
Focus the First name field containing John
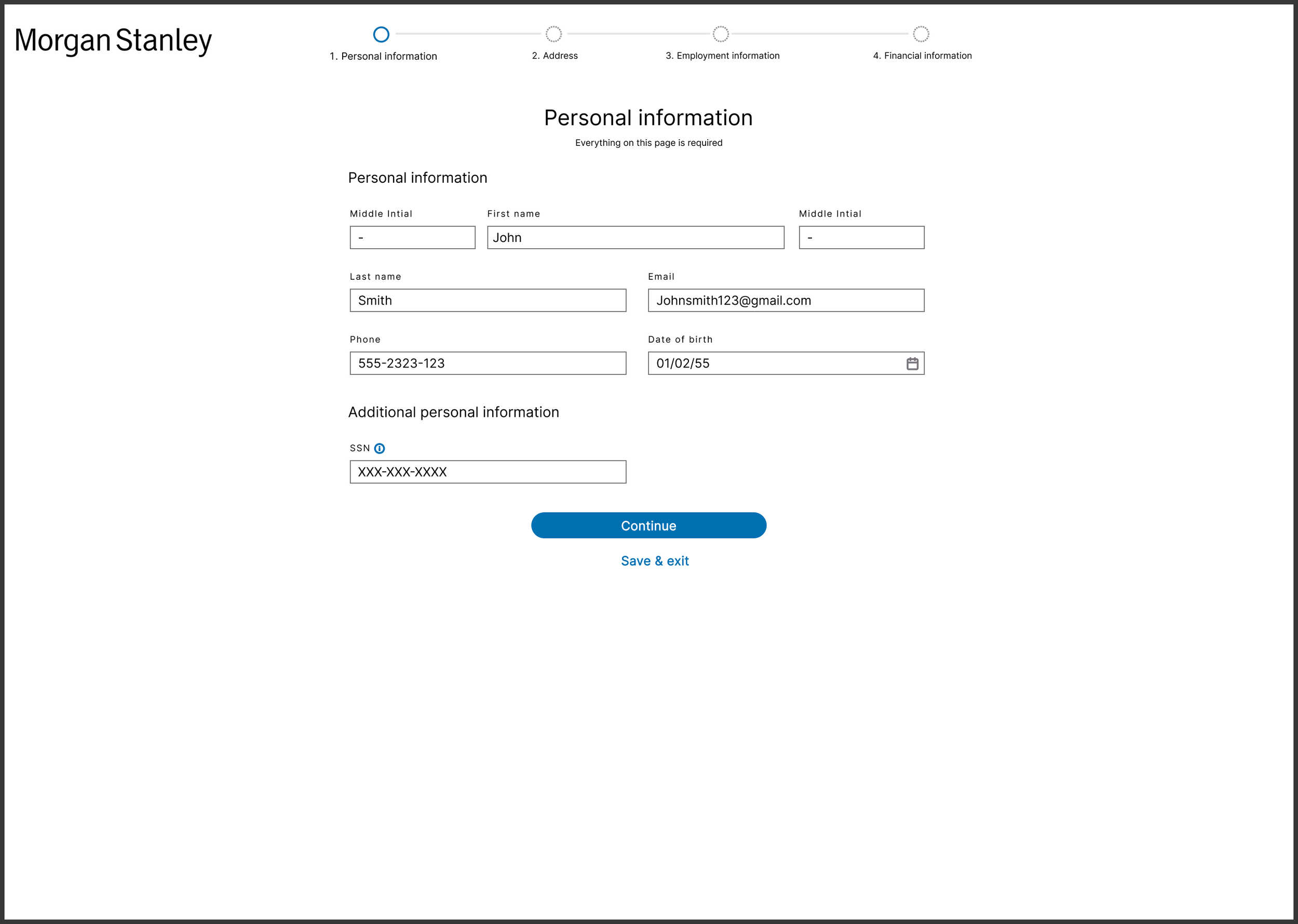click(635, 238)
